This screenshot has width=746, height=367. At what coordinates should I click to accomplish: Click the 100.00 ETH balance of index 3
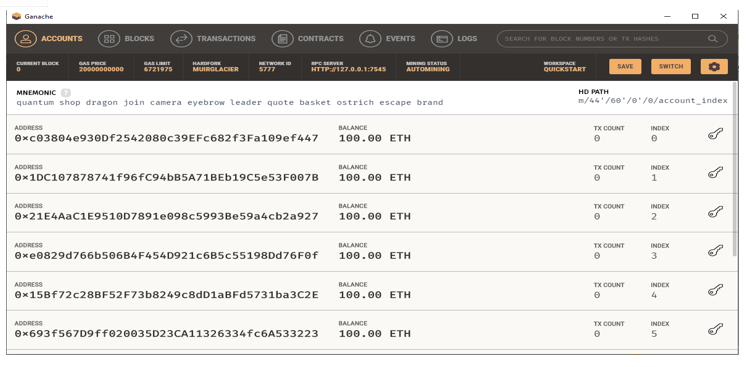click(x=374, y=256)
